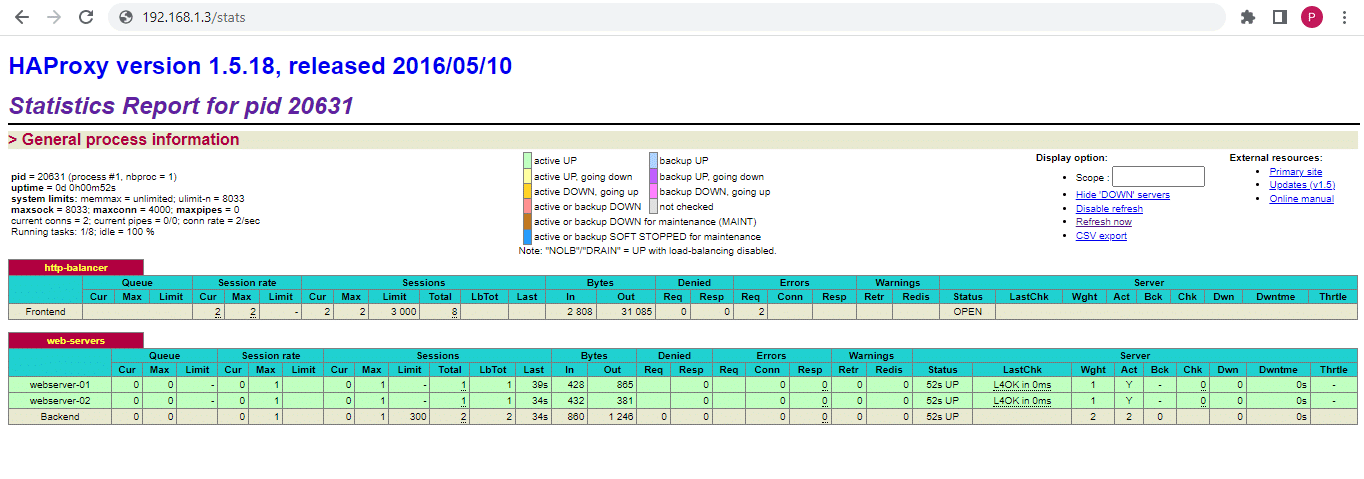The height and width of the screenshot is (479, 1364).
Task: Click the site info globe icon
Action: coord(126,17)
